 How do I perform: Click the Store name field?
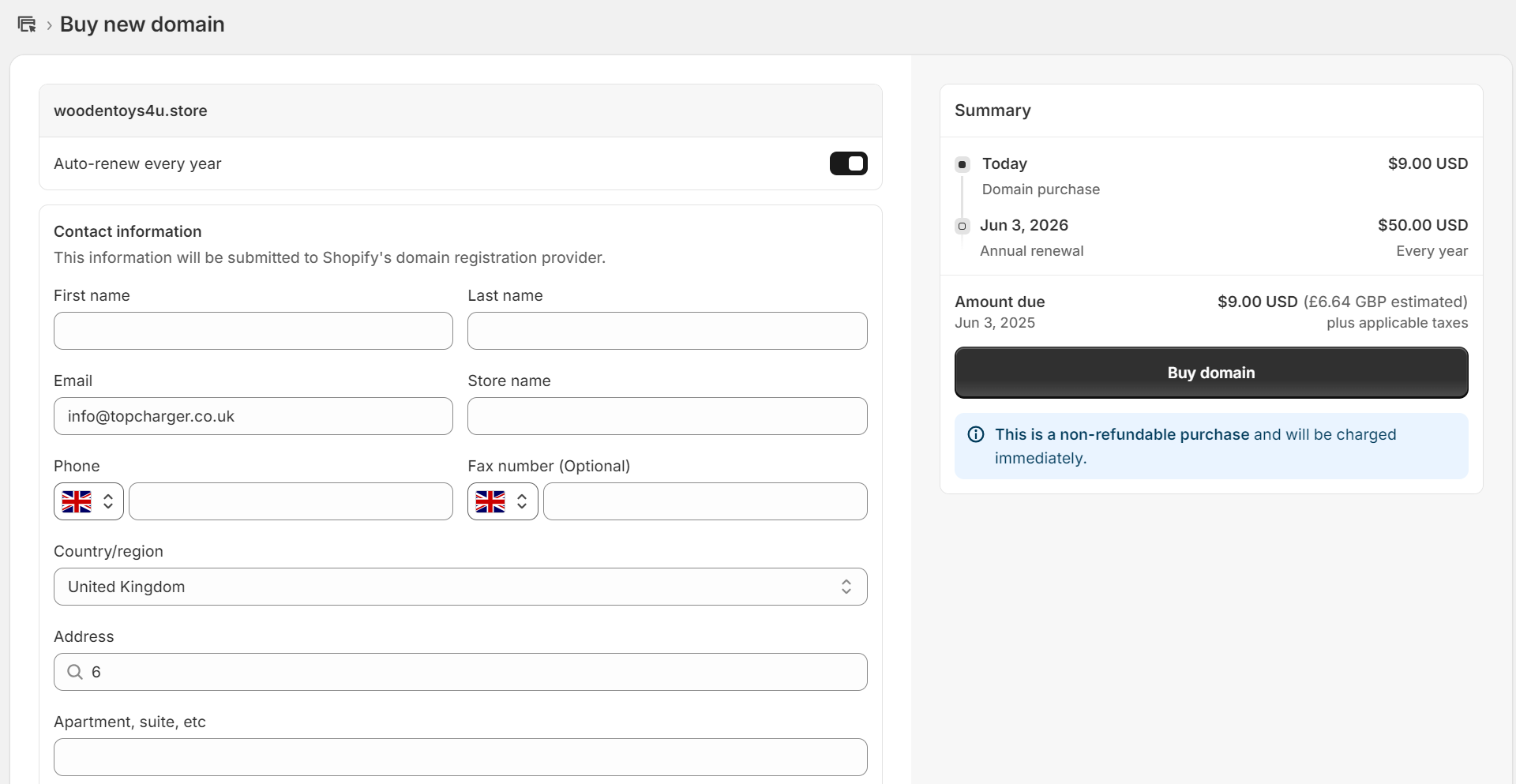tap(667, 416)
